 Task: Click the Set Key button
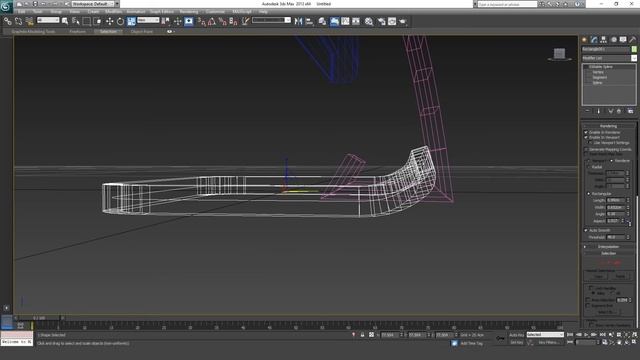click(516, 342)
